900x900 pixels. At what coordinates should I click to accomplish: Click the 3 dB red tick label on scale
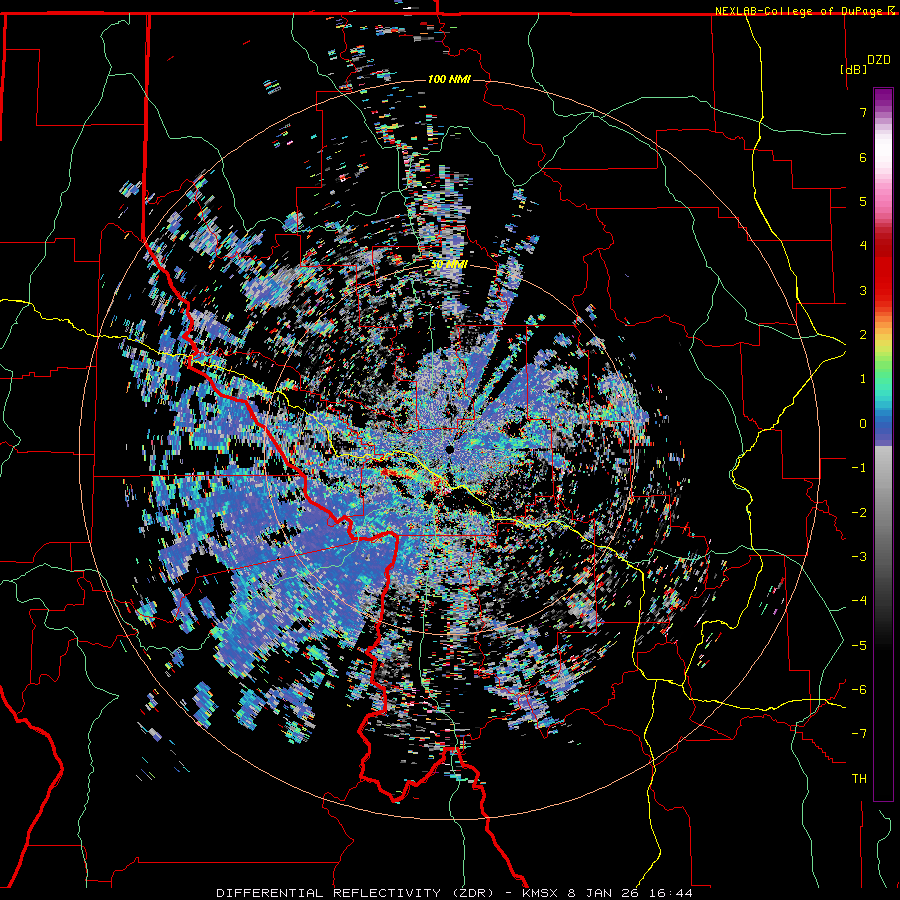point(863,290)
